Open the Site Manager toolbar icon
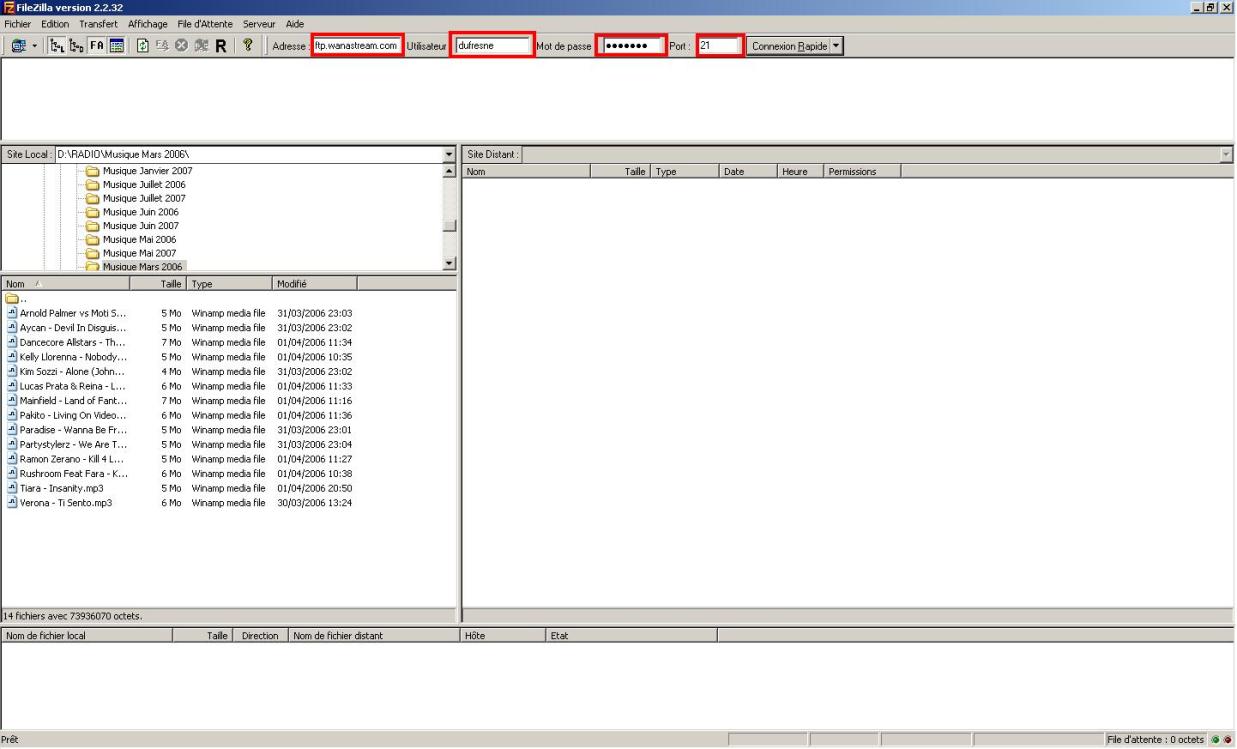Image resolution: width=1237 pixels, height=749 pixels. [x=18, y=46]
